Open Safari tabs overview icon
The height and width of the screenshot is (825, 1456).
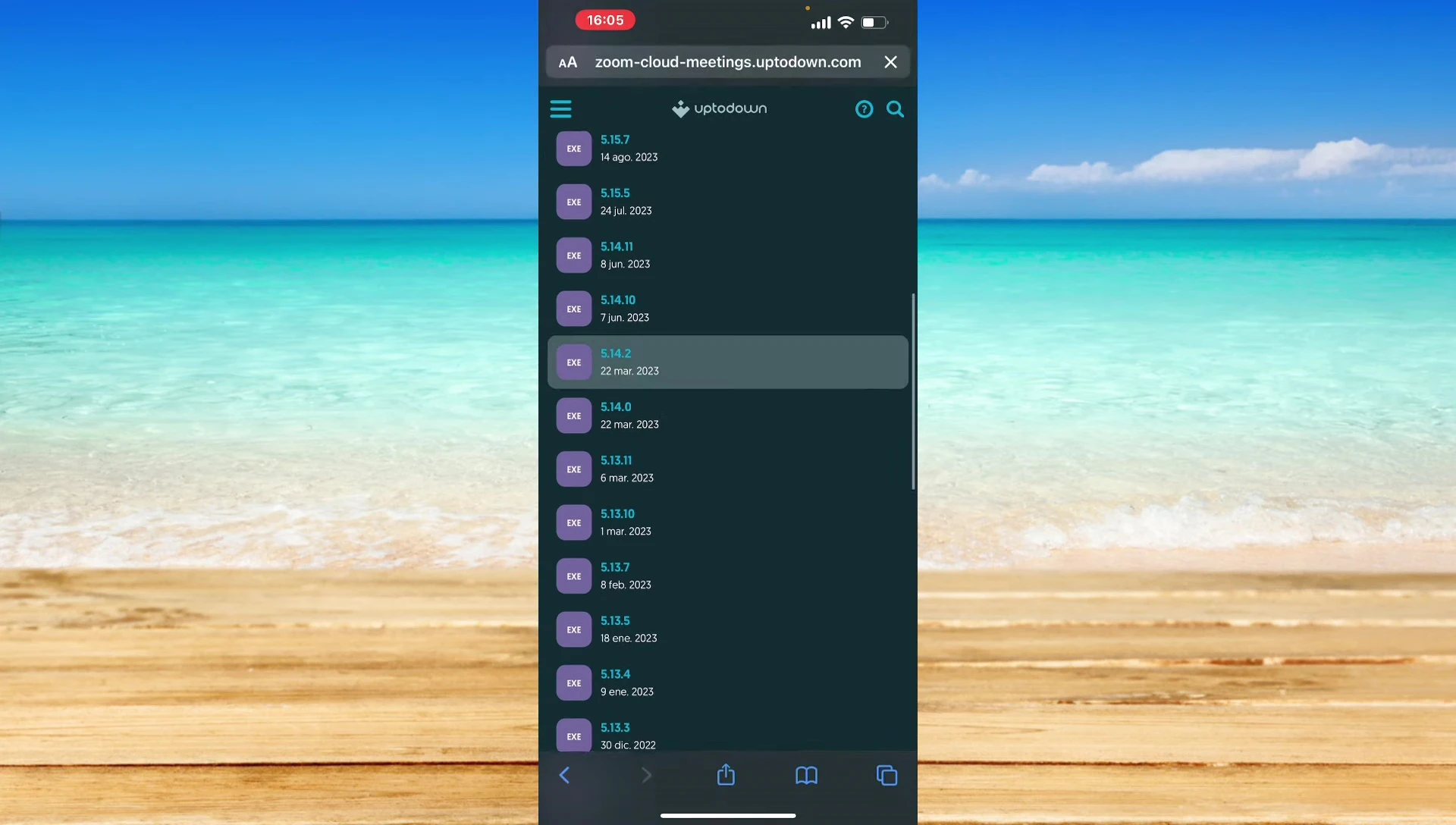point(886,775)
